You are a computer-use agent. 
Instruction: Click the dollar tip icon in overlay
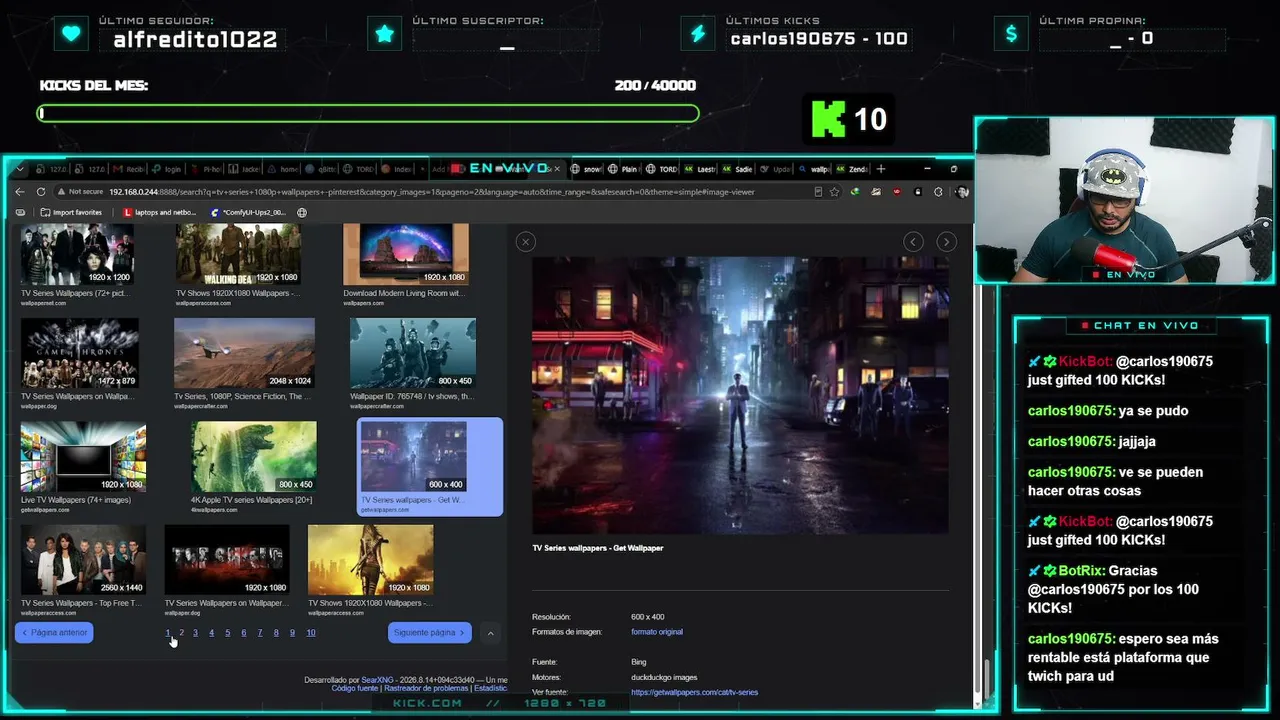(x=1011, y=34)
